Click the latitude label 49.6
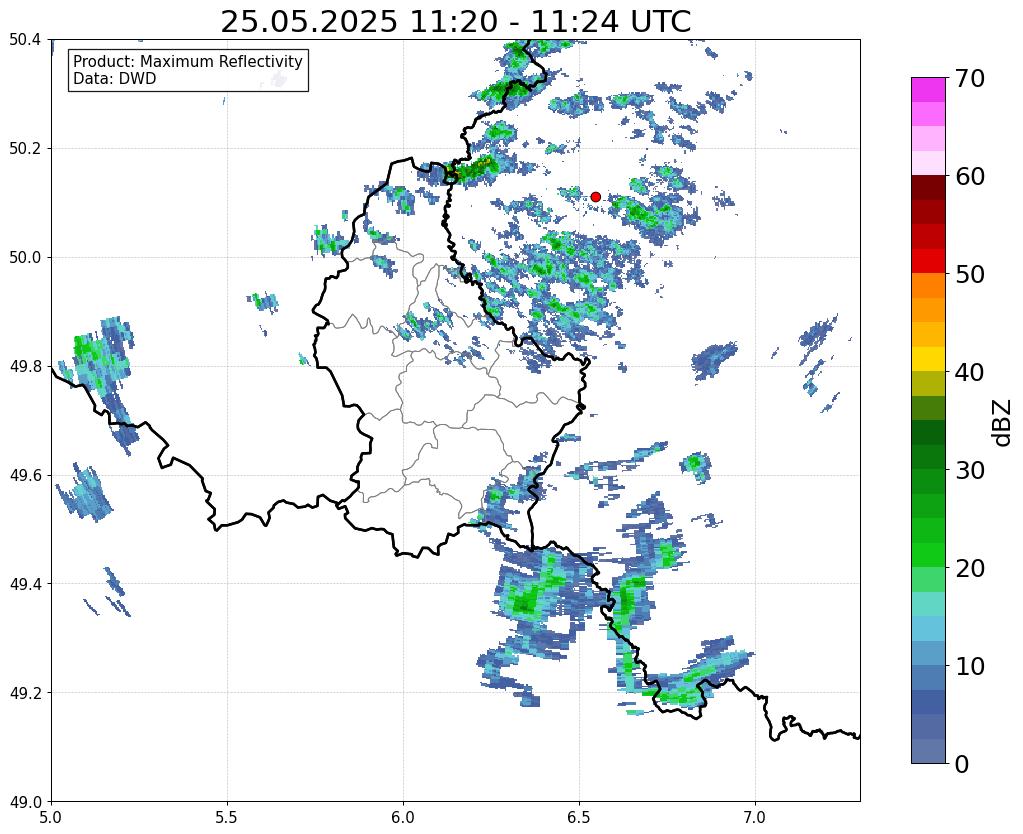Viewport: 1023px width, 834px height. coord(25,476)
